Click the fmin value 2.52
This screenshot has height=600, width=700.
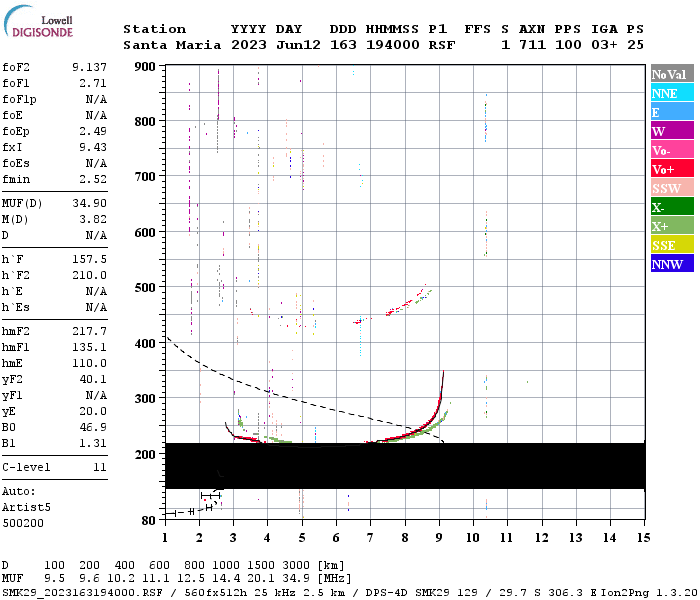93,179
